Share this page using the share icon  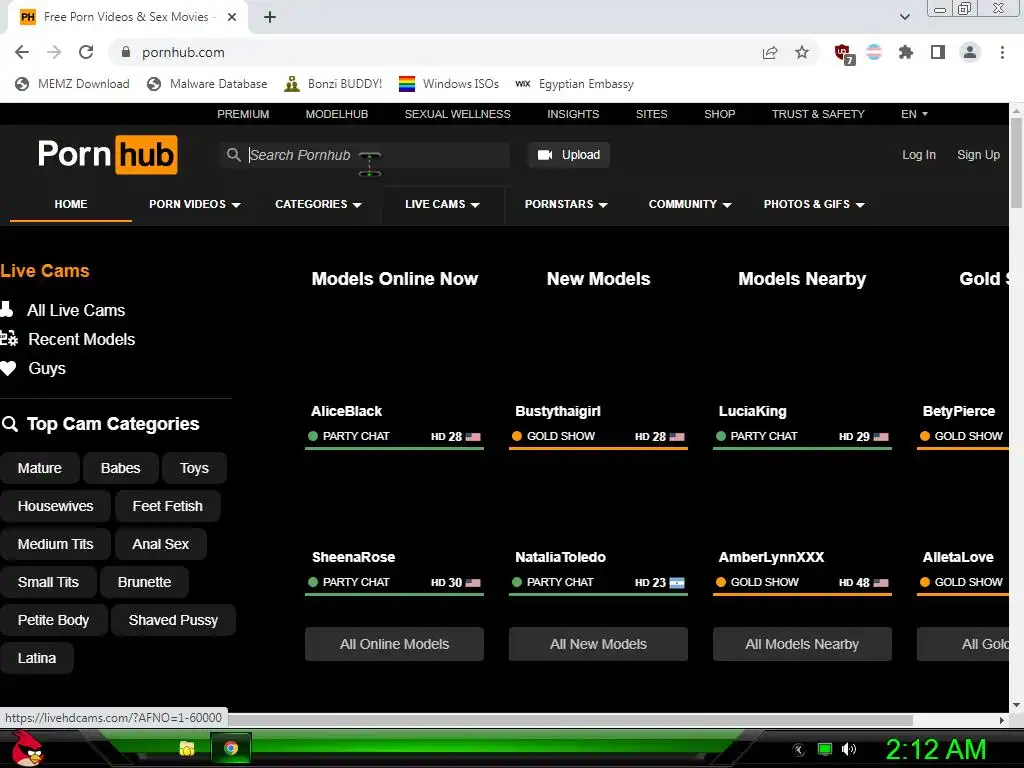[x=770, y=52]
